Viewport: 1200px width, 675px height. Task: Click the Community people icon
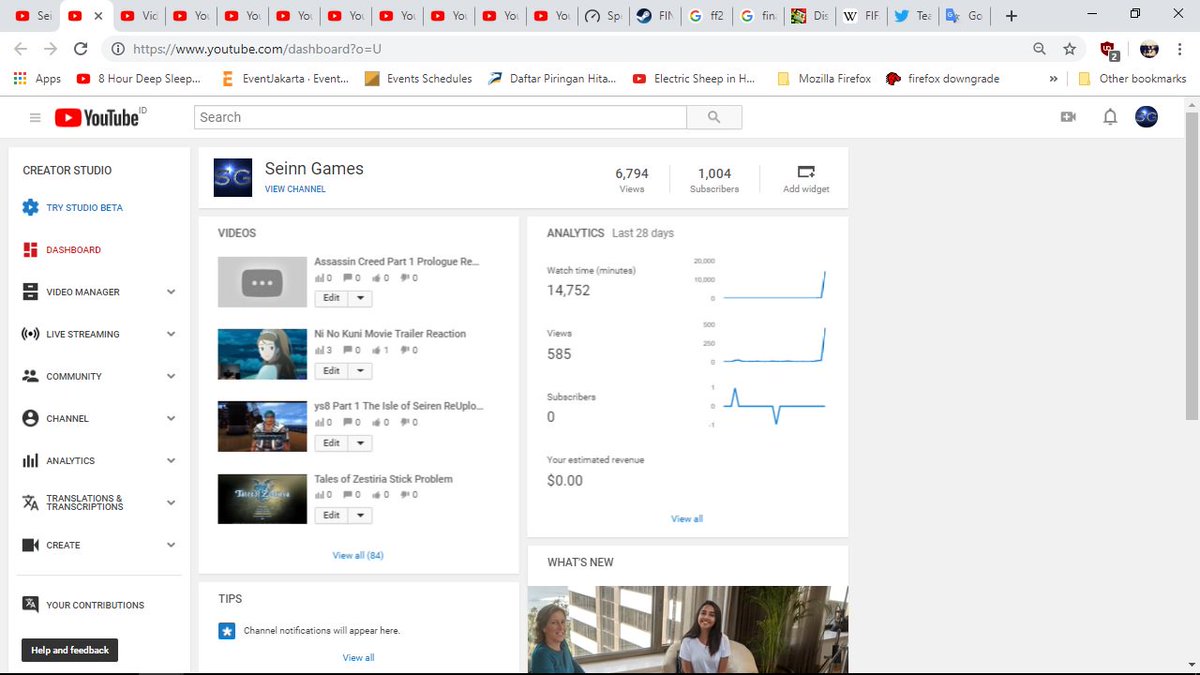[x=30, y=376]
